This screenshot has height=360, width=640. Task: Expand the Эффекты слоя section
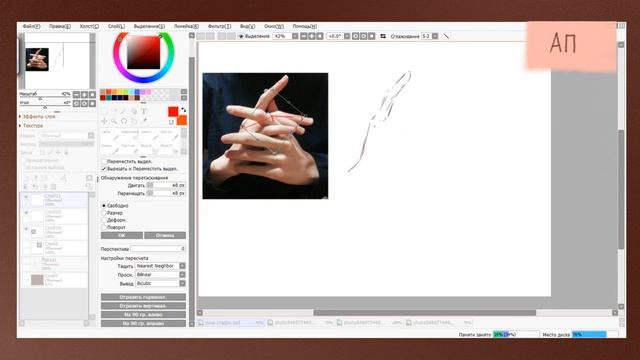click(37, 117)
